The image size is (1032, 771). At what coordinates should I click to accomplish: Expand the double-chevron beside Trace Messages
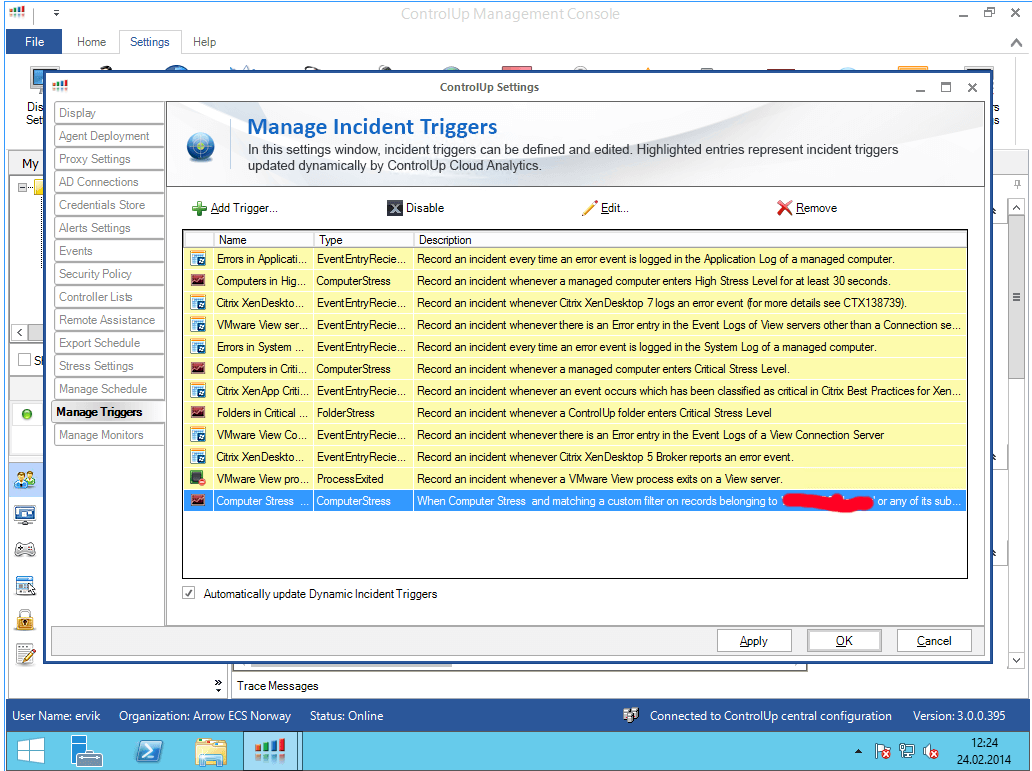point(219,685)
